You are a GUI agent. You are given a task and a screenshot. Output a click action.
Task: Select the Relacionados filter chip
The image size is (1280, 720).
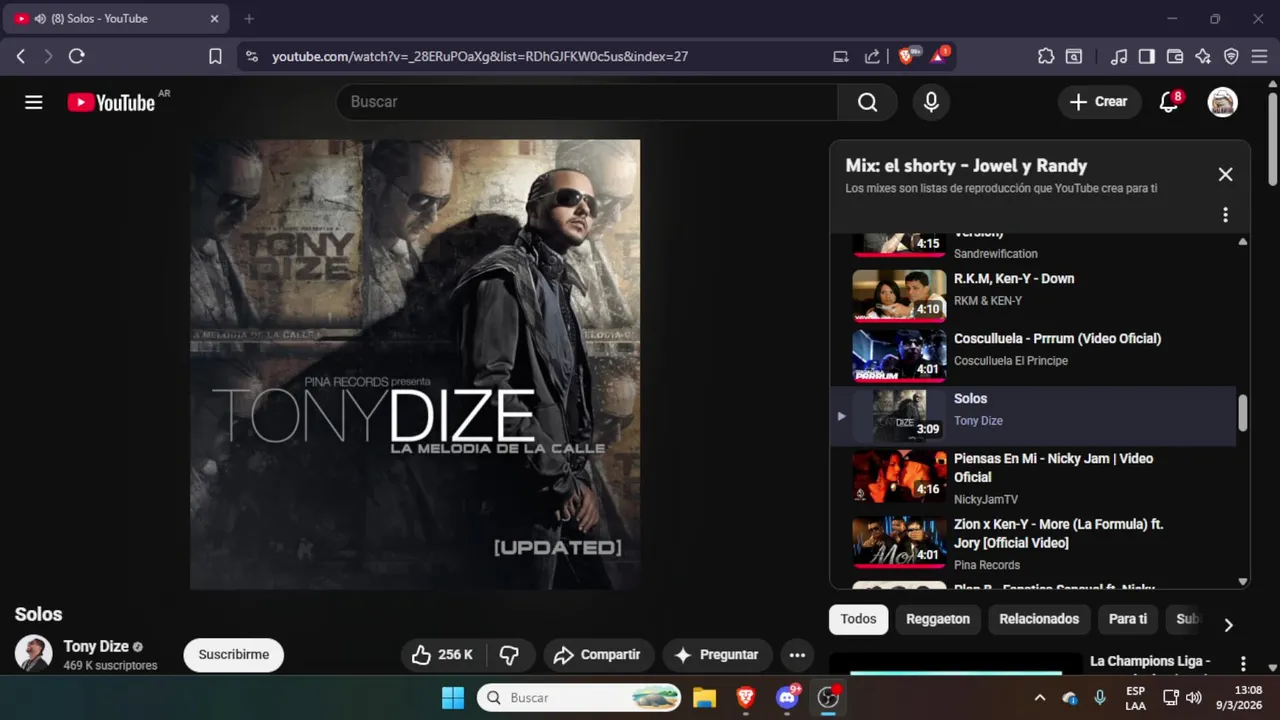(x=1039, y=619)
